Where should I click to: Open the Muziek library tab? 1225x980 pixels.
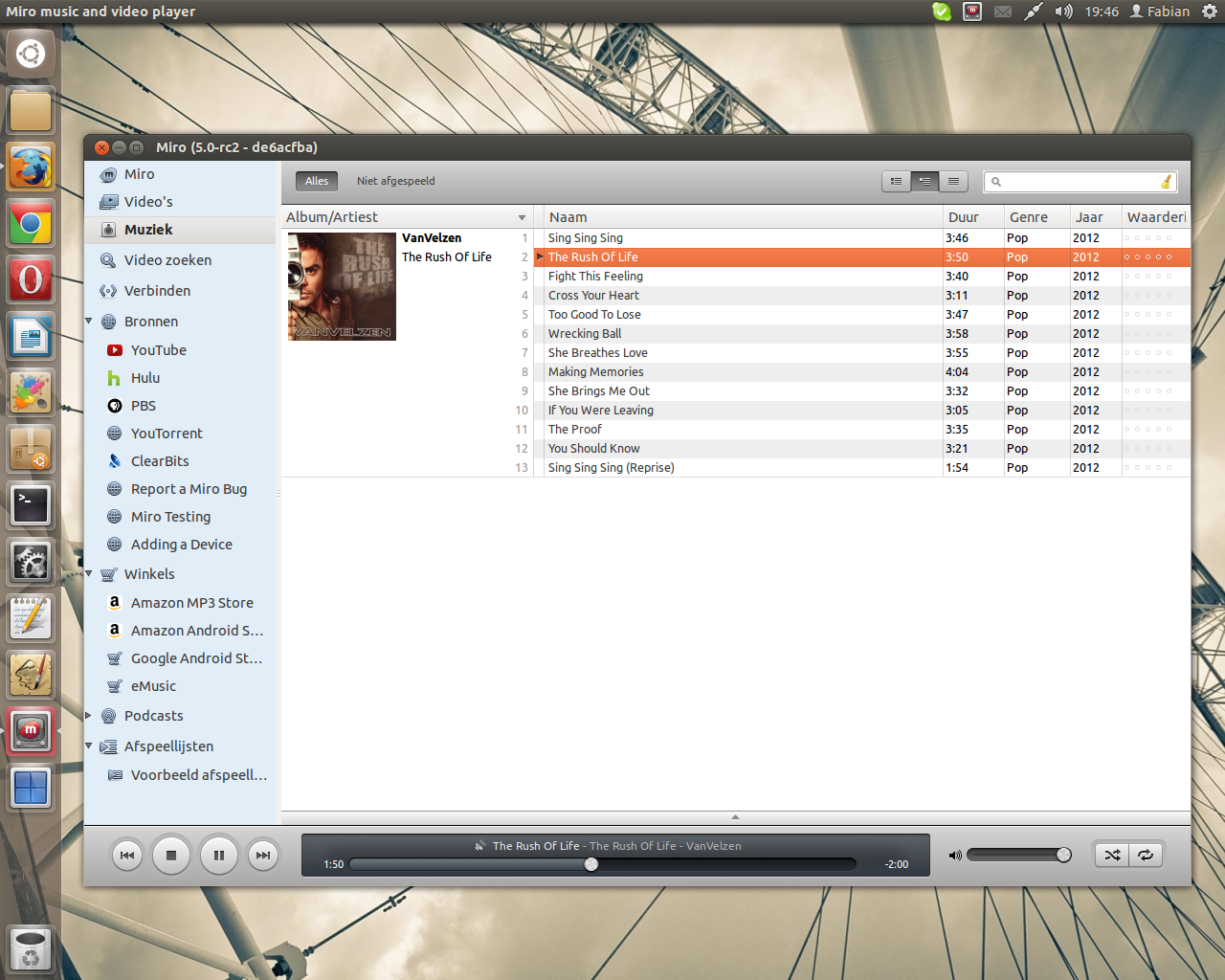[x=180, y=230]
